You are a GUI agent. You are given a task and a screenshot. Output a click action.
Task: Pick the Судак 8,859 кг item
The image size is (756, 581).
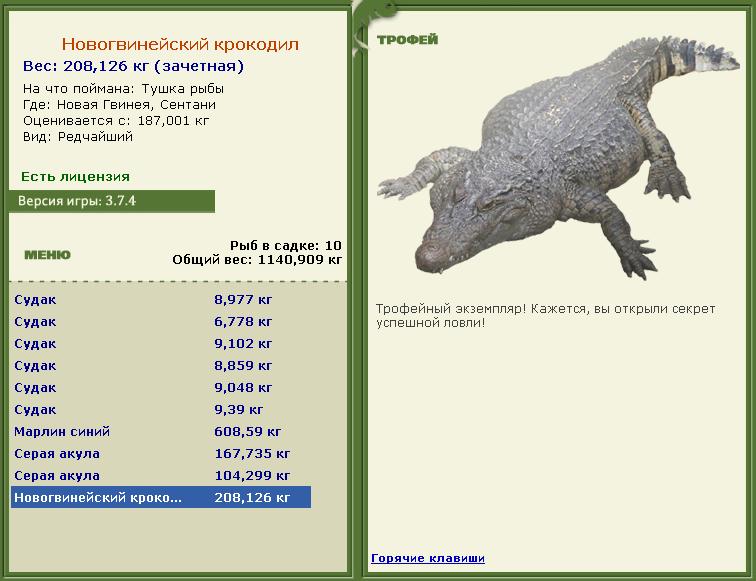pos(161,365)
